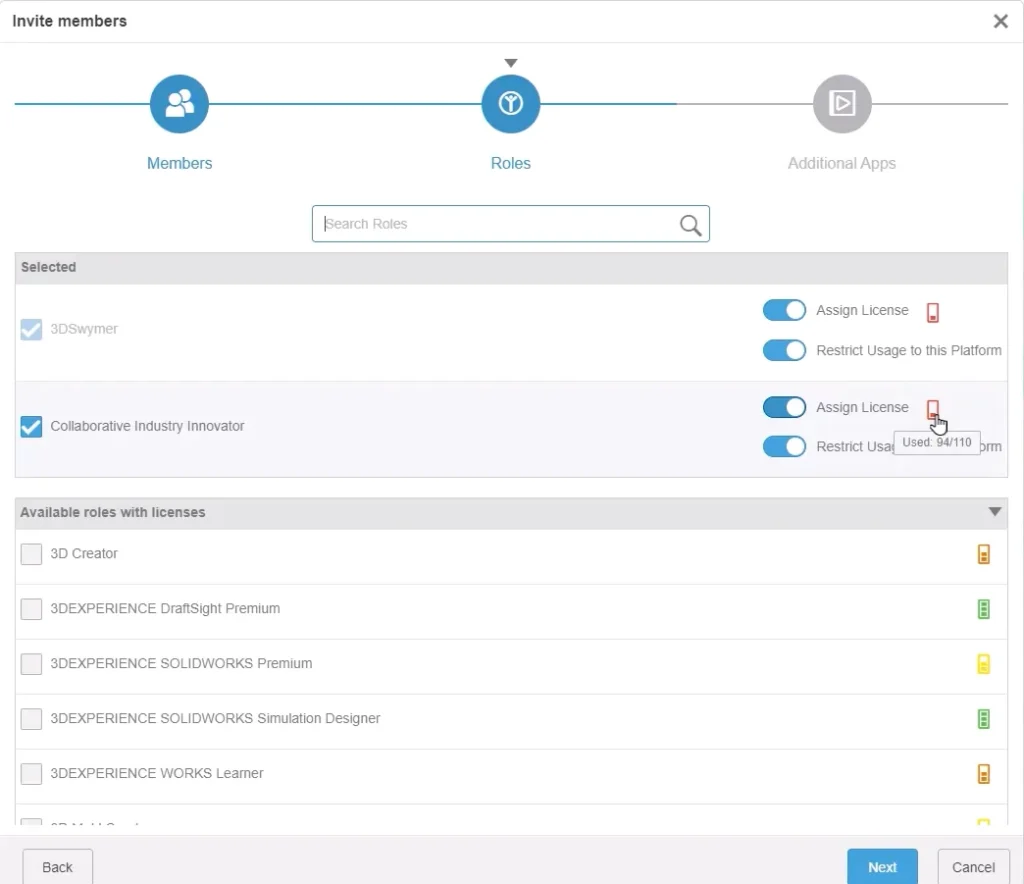View SOLIDWORKS Premium yellow license icon

click(984, 663)
